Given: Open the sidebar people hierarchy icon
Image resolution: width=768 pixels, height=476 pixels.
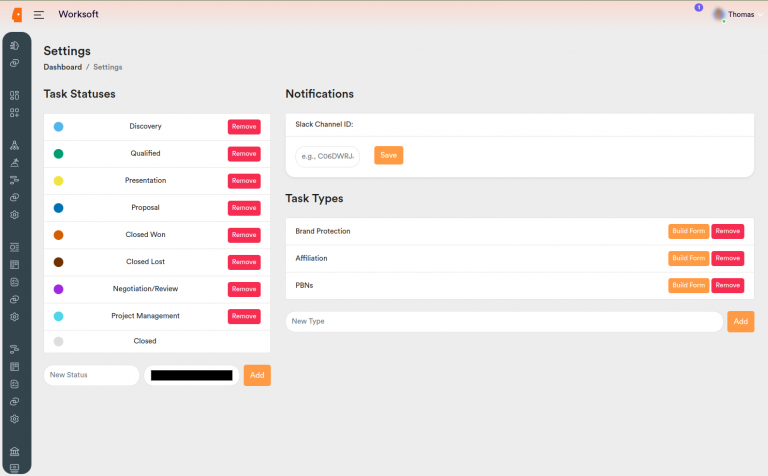Looking at the screenshot, I should (15, 145).
